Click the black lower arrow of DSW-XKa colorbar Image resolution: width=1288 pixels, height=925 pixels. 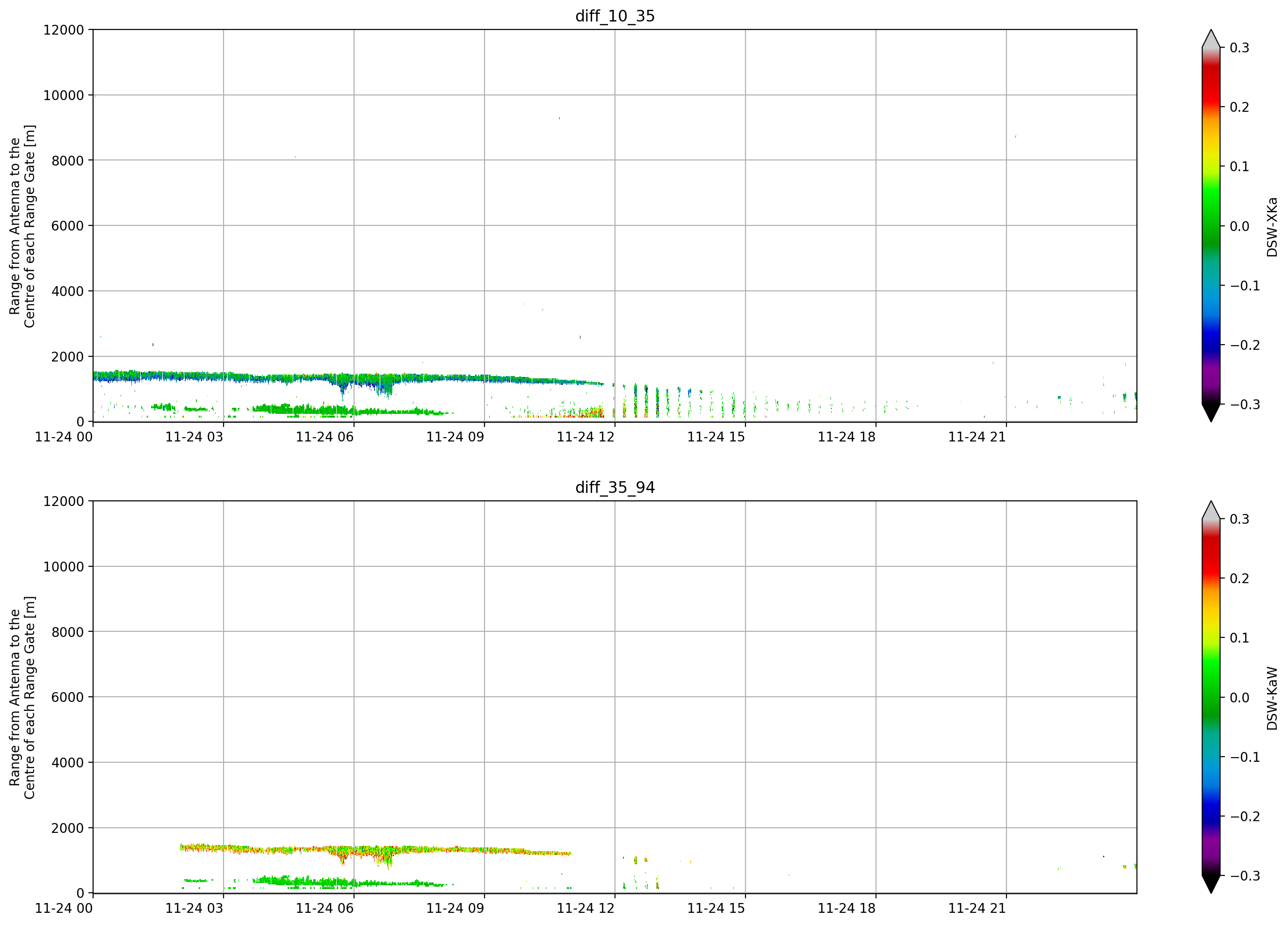pos(1211,413)
